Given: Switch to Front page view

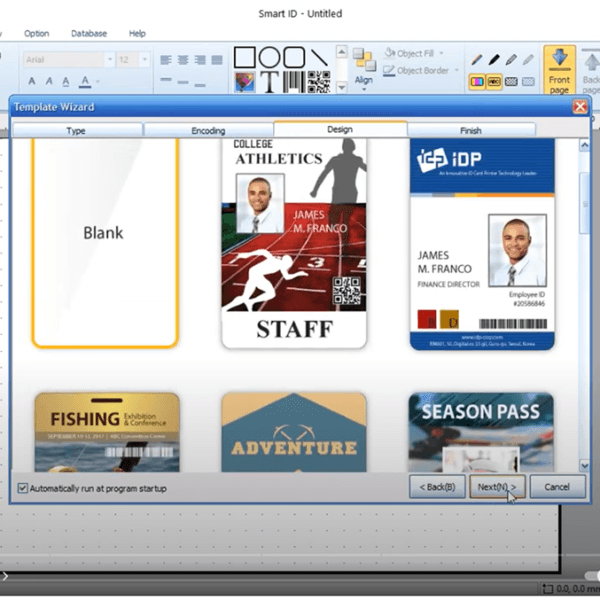Looking at the screenshot, I should coord(559,70).
